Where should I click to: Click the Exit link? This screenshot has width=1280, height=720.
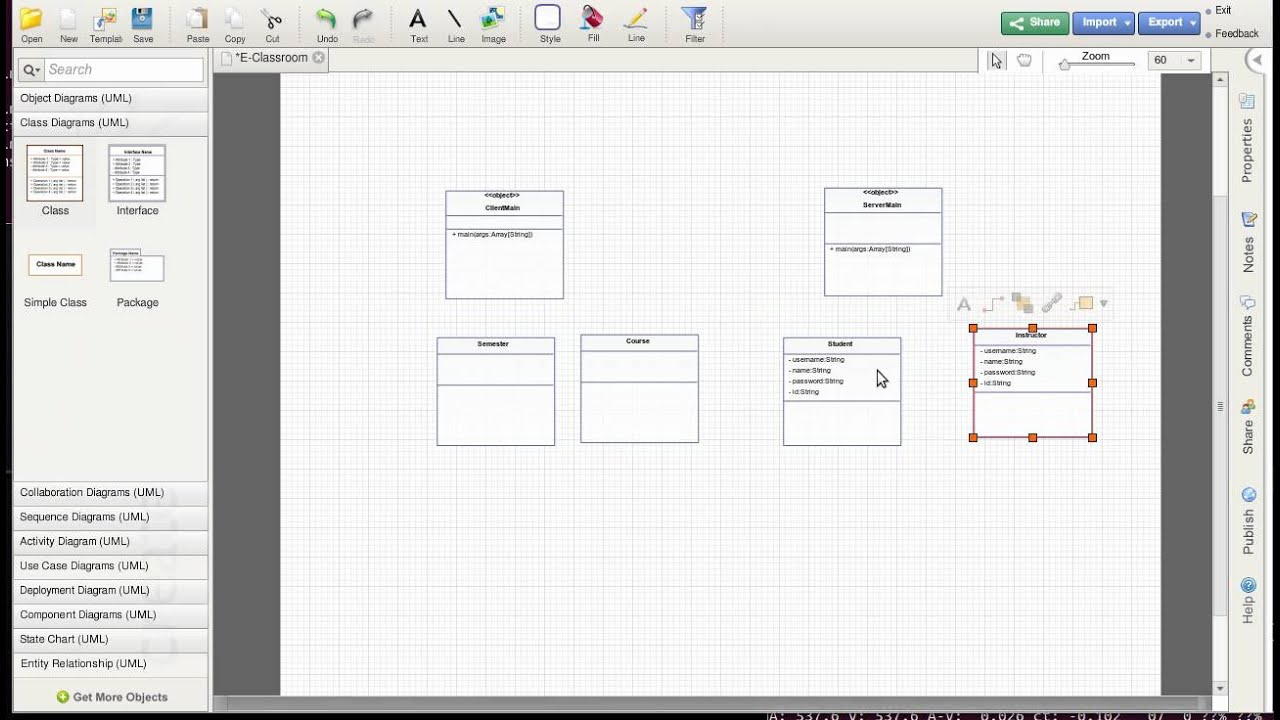pos(1223,10)
